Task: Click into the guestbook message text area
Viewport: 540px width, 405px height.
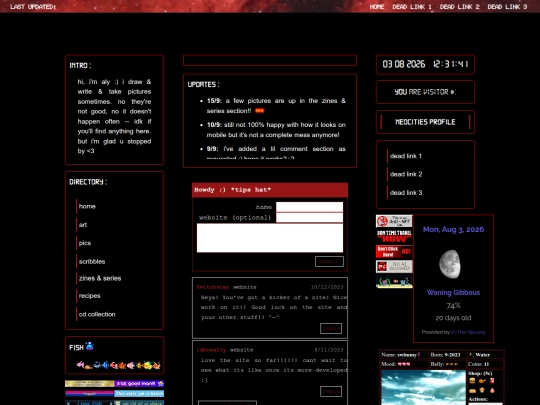Action: point(270,238)
